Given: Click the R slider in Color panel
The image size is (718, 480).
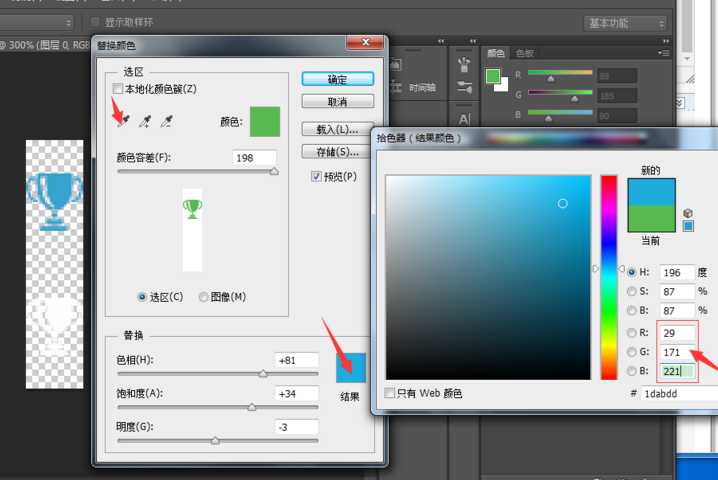Looking at the screenshot, I should (x=560, y=74).
